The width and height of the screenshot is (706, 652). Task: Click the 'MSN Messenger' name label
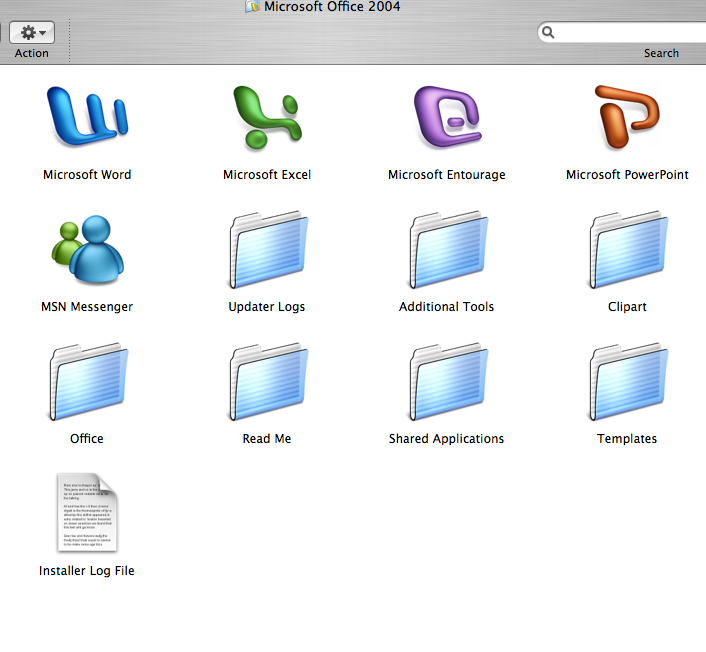[x=87, y=307]
